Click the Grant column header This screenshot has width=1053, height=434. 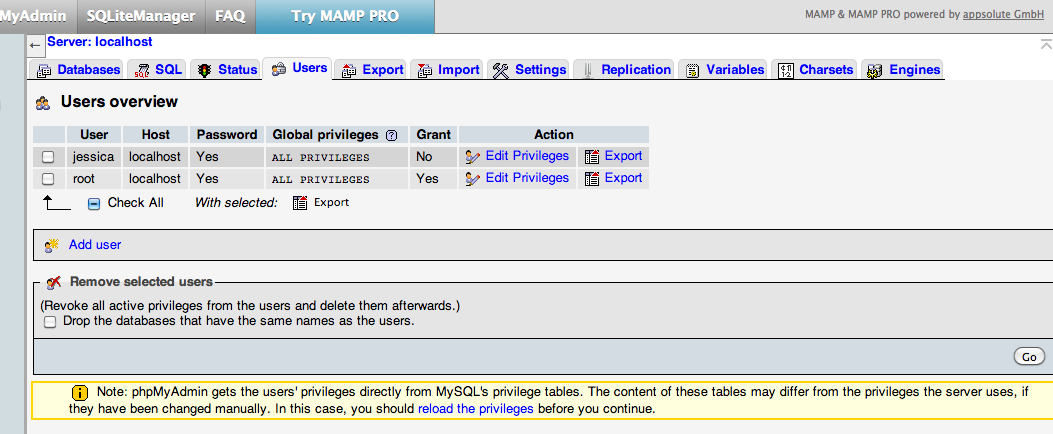tap(434, 134)
